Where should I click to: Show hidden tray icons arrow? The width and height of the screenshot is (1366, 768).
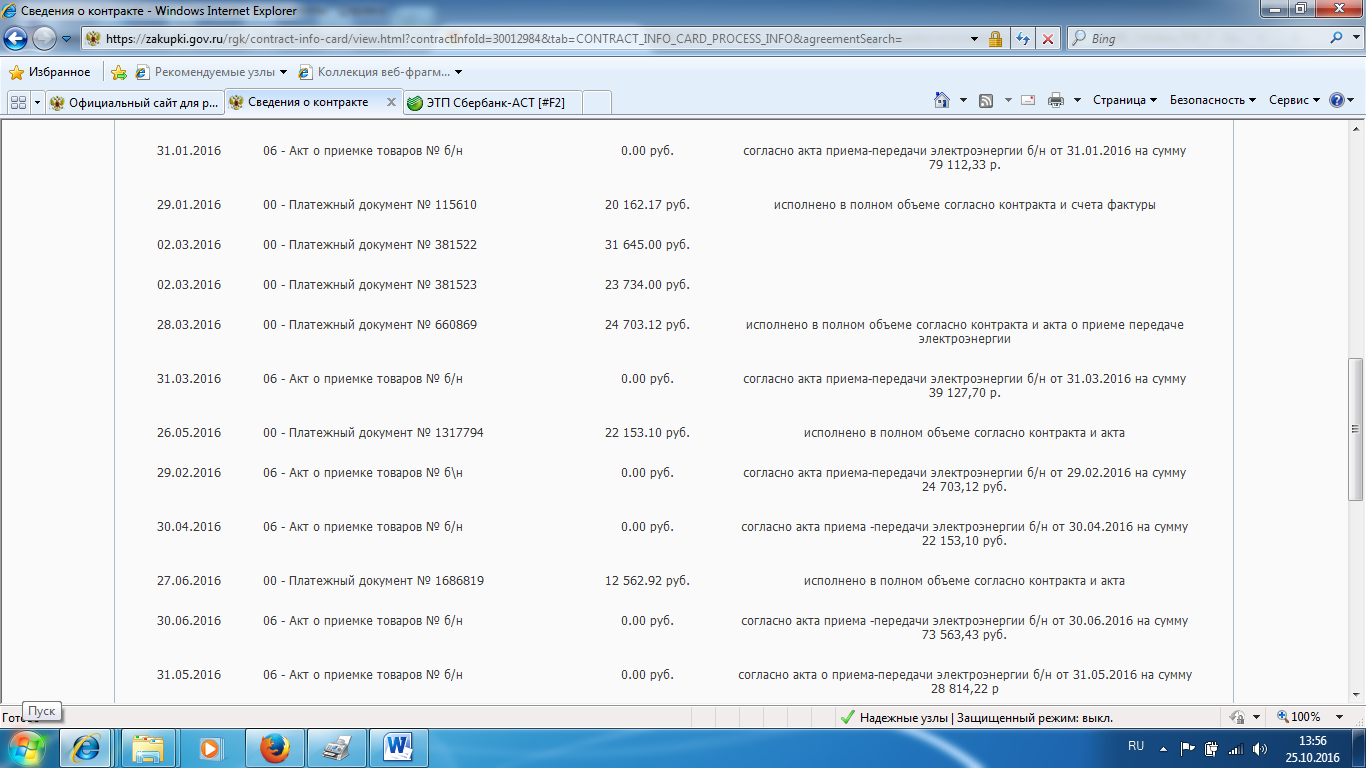click(1163, 748)
